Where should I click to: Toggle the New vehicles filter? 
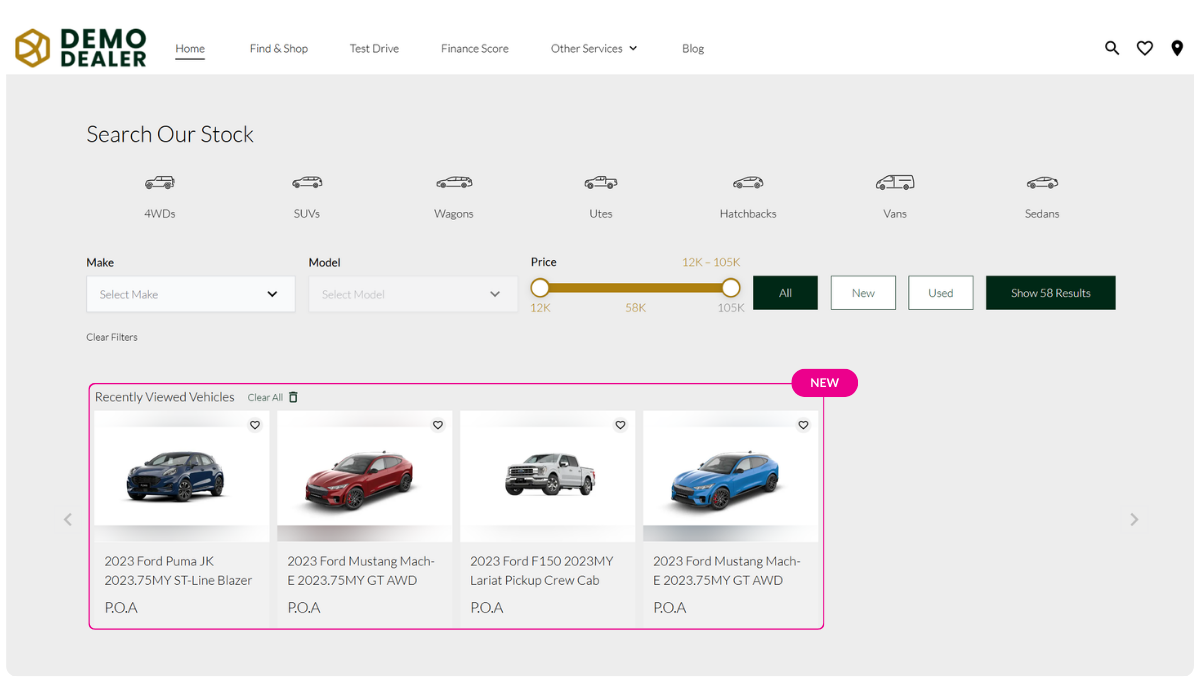point(863,293)
